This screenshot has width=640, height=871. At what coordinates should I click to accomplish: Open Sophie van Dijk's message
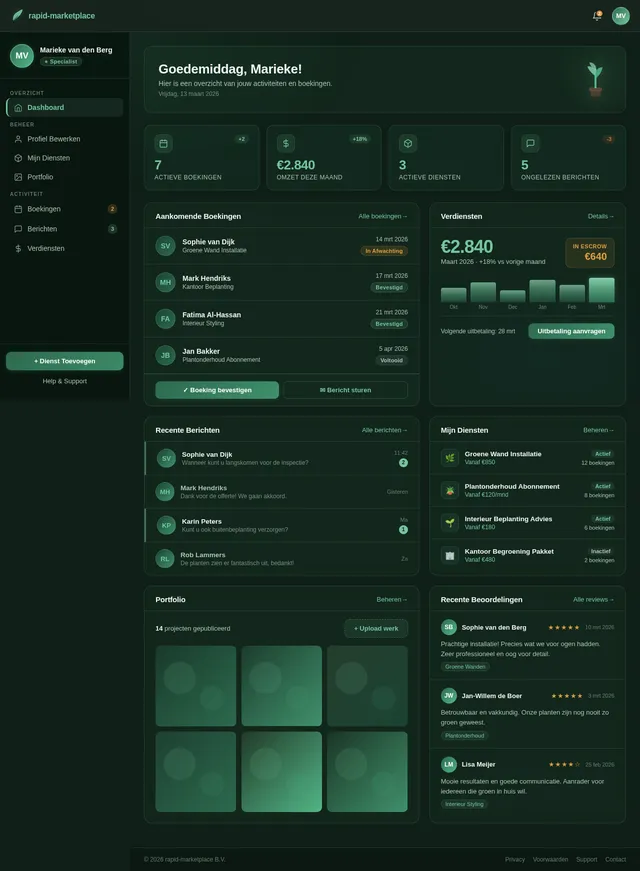tap(282, 458)
